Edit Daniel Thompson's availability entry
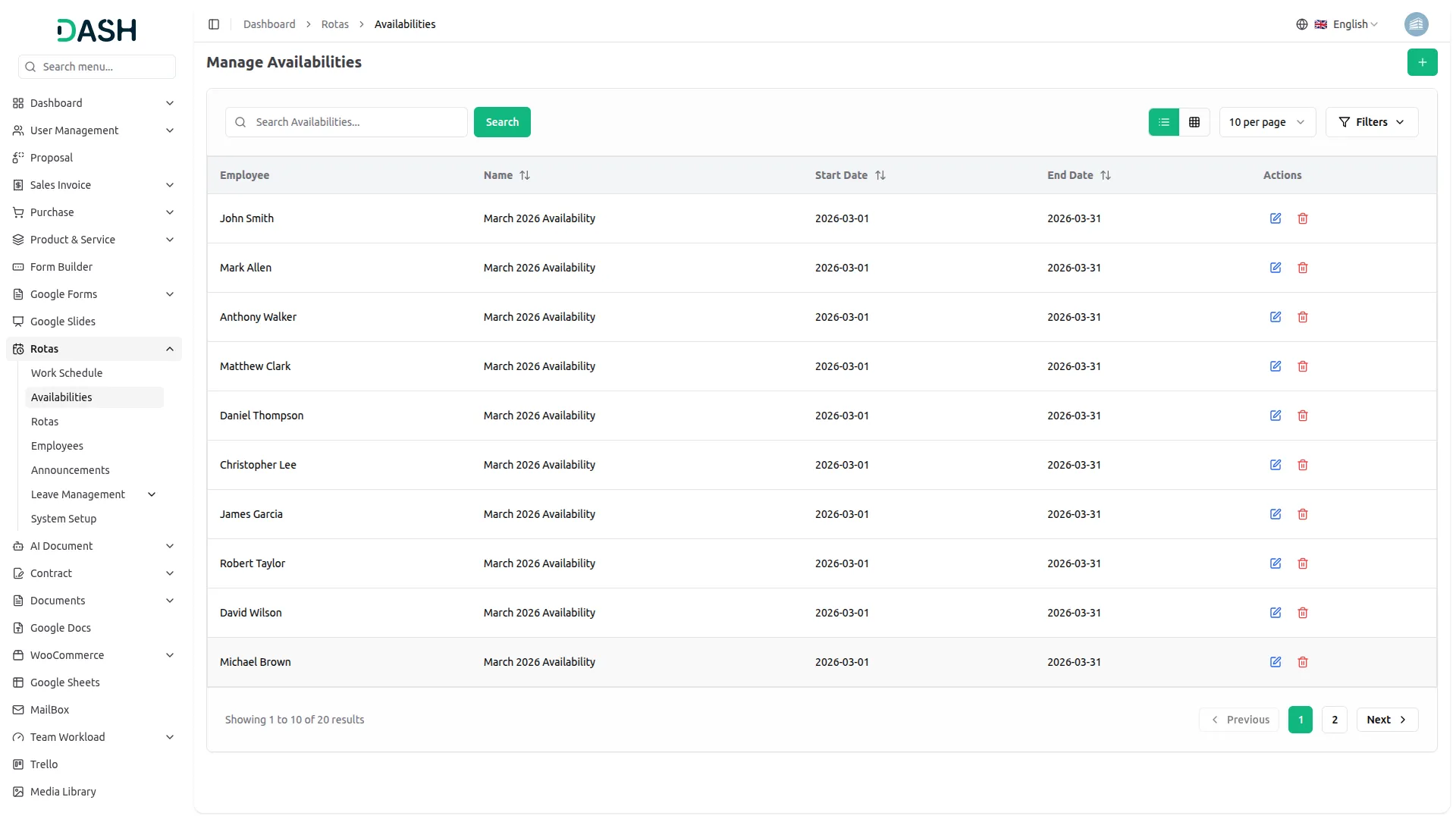Image resolution: width=1456 pixels, height=819 pixels. tap(1276, 416)
